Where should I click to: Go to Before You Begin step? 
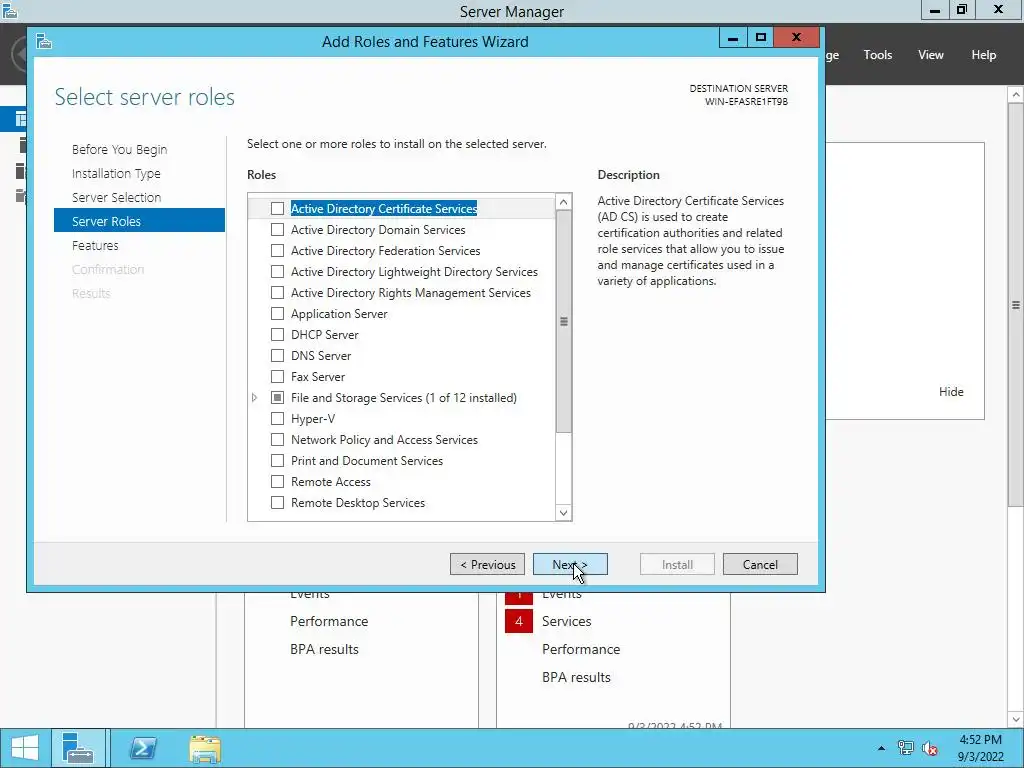point(120,150)
